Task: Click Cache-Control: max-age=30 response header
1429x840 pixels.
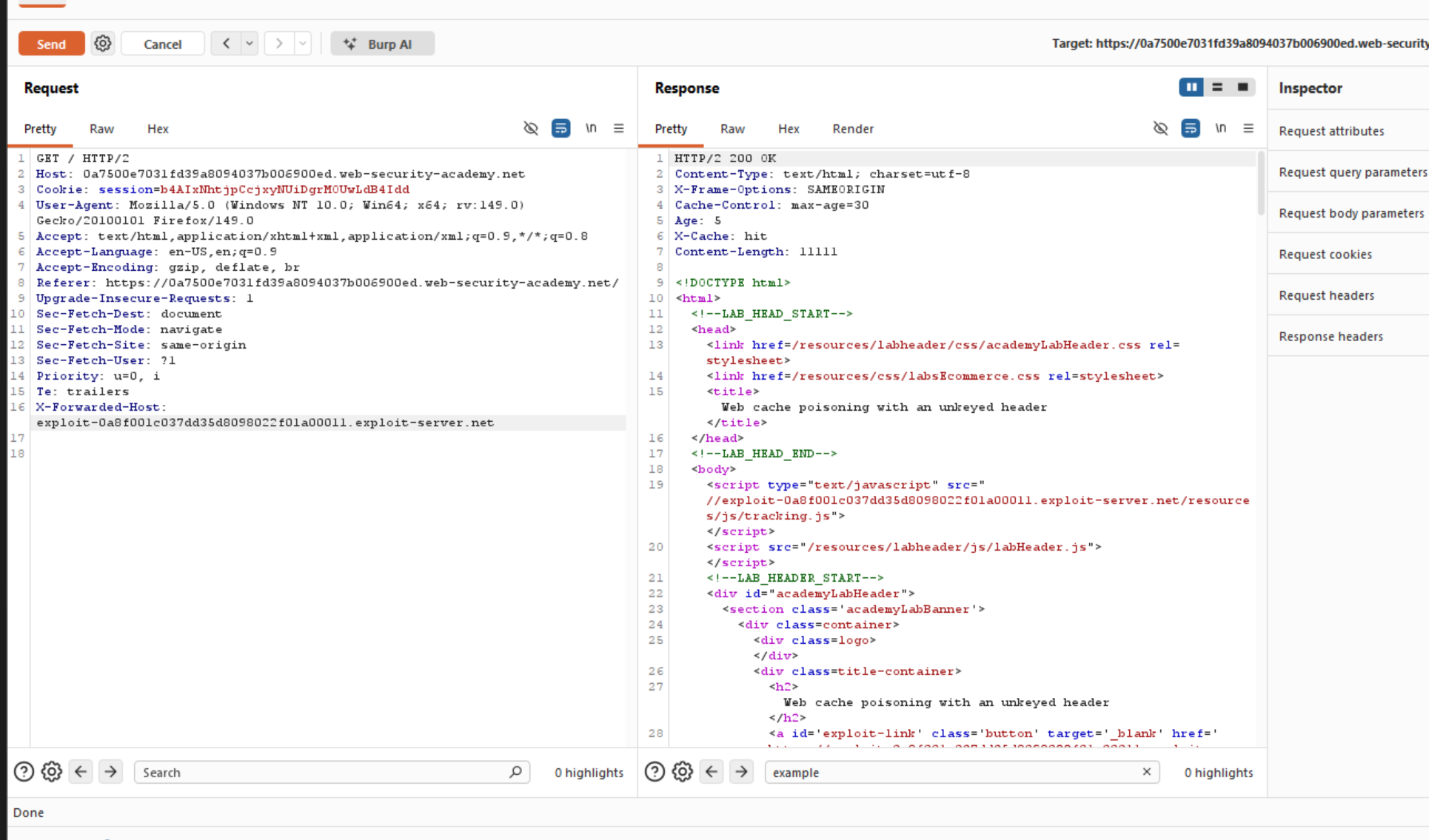Action: 772,205
